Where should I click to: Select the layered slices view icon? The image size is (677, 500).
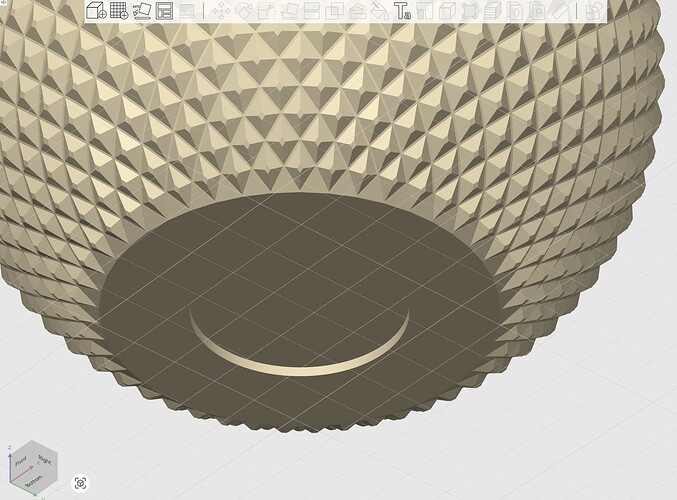coord(492,11)
